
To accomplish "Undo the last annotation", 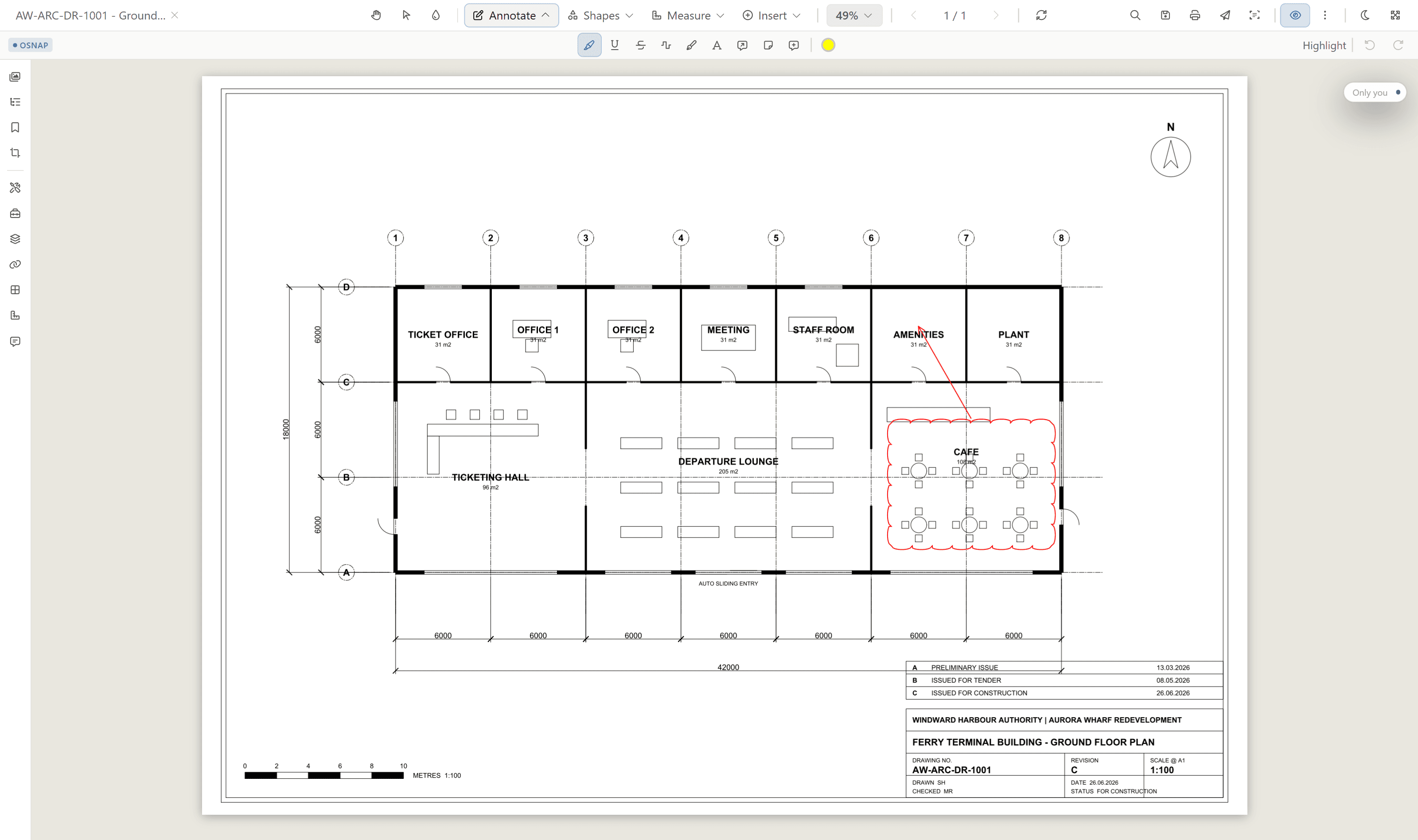I will click(x=1369, y=45).
